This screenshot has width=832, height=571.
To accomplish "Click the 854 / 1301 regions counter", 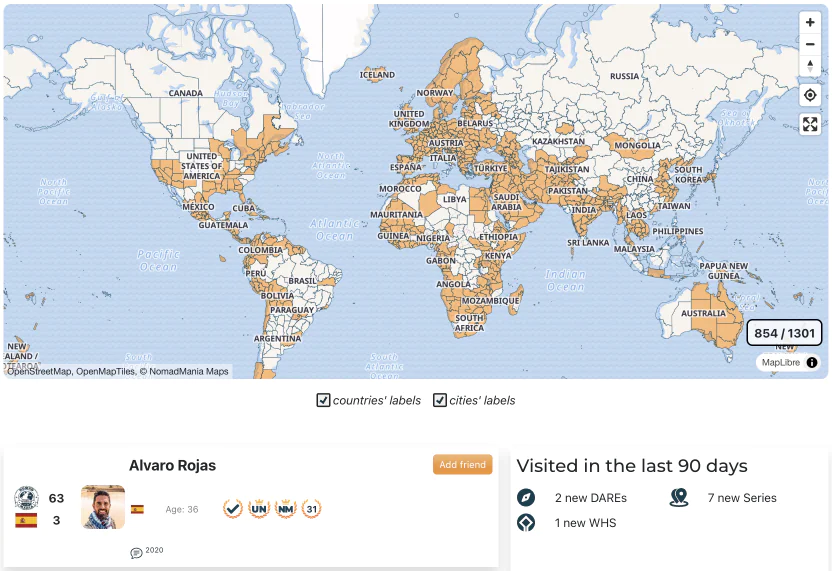I will [x=784, y=334].
